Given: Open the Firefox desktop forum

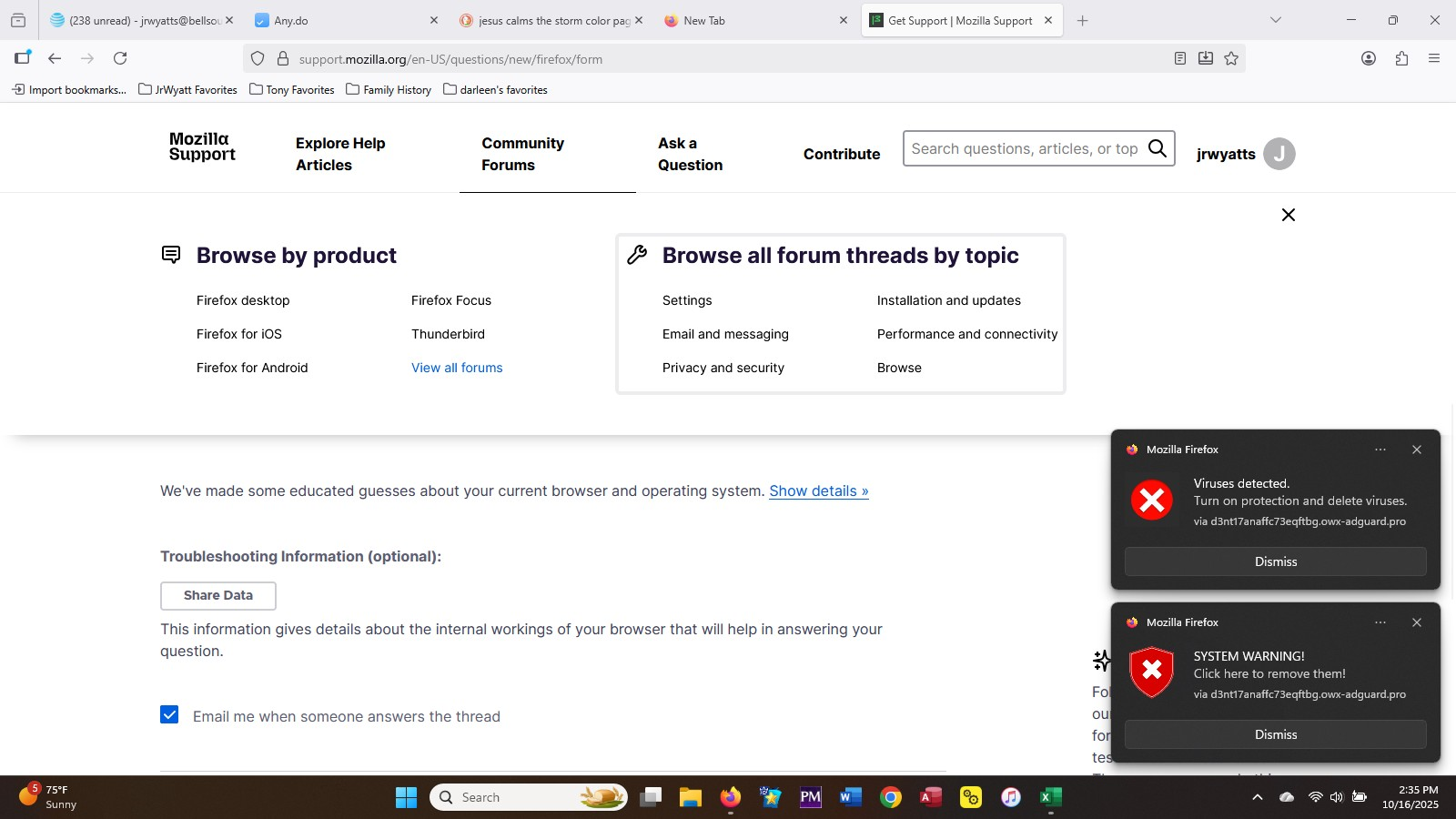Looking at the screenshot, I should click(x=243, y=300).
